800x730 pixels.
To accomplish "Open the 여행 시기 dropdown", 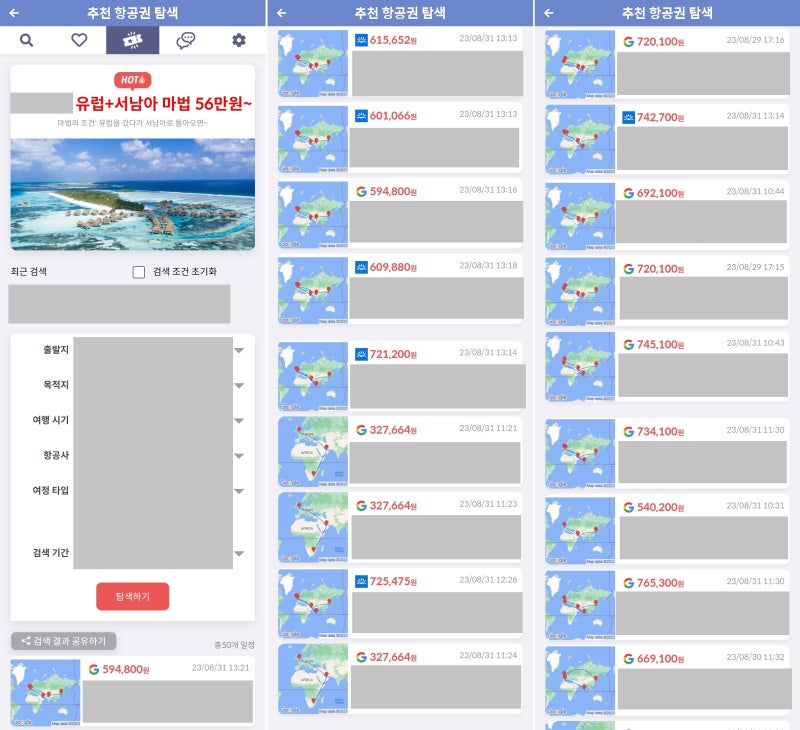I will point(239,421).
